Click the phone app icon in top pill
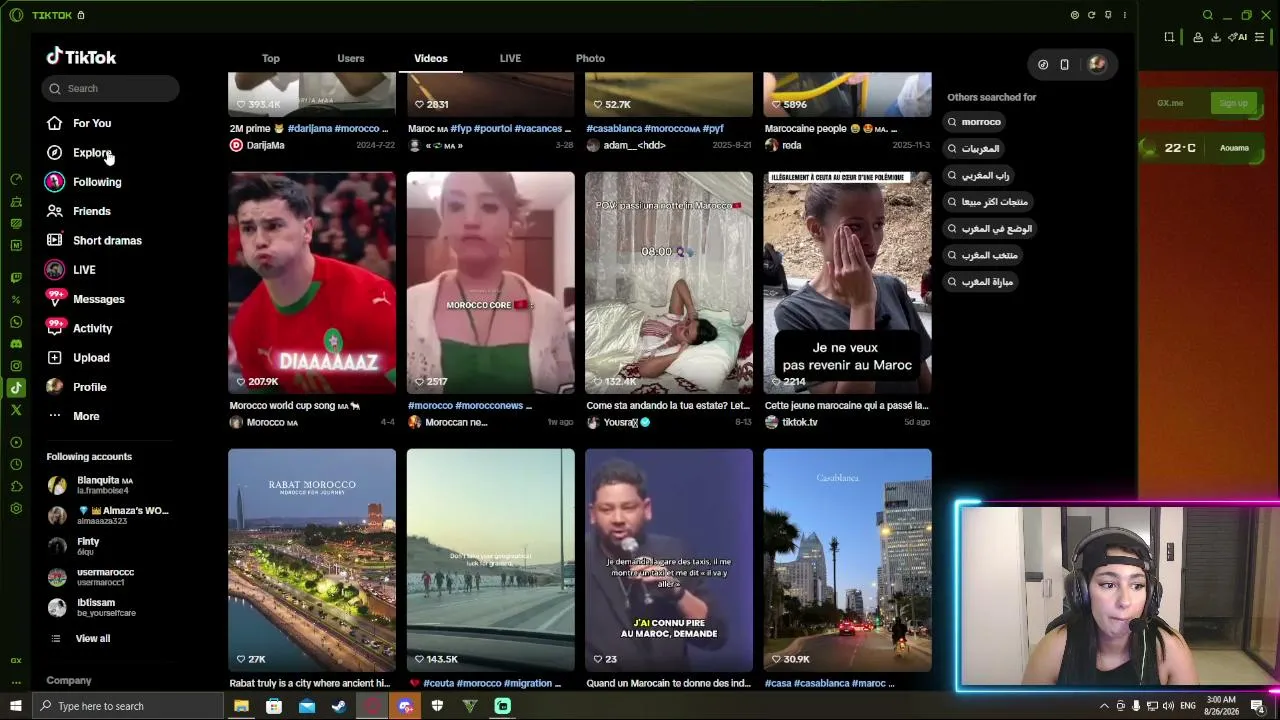The height and width of the screenshot is (720, 1280). pyautogui.click(x=1064, y=65)
